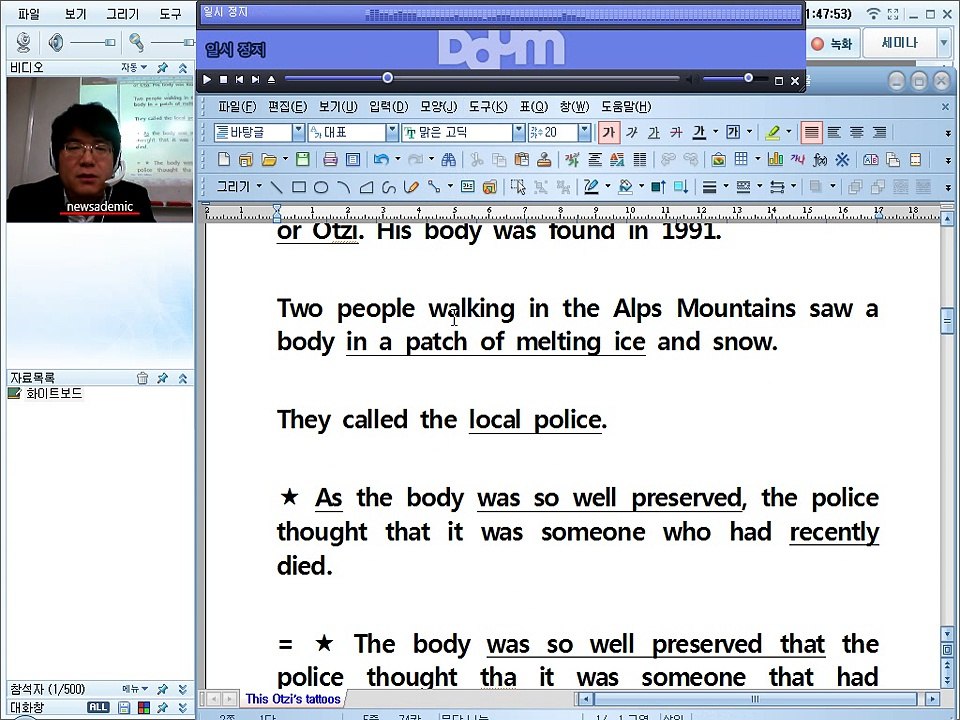Click the special character asterisk icon
Image resolution: width=960 pixels, height=720 pixels.
[x=842, y=160]
